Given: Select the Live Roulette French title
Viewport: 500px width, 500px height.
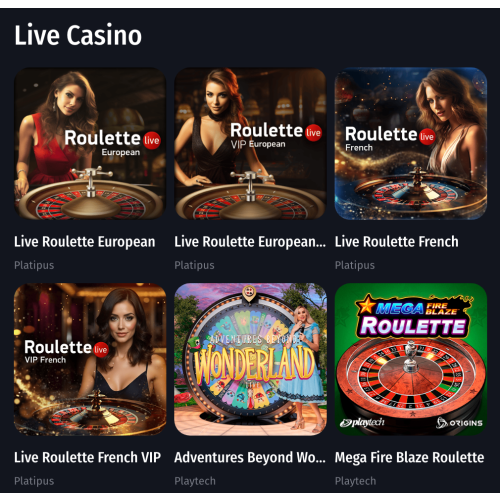Looking at the screenshot, I should pyautogui.click(x=397, y=242).
